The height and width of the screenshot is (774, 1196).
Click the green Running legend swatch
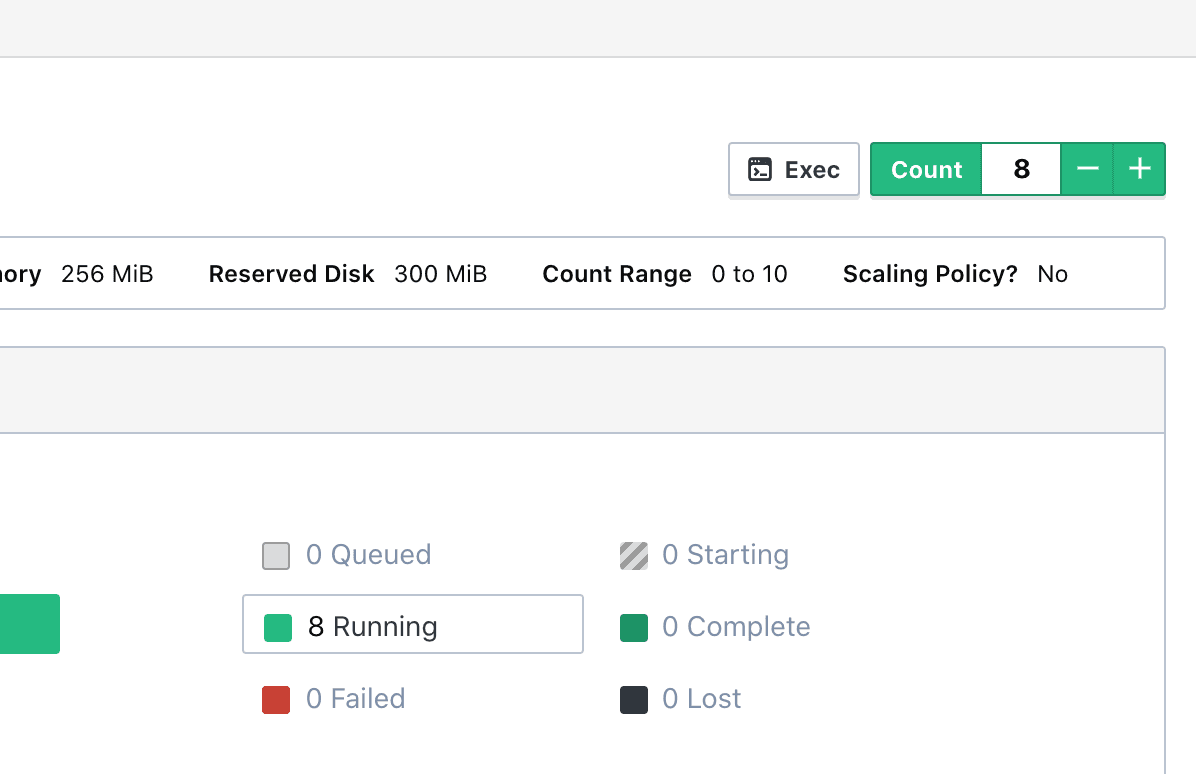pyautogui.click(x=278, y=628)
